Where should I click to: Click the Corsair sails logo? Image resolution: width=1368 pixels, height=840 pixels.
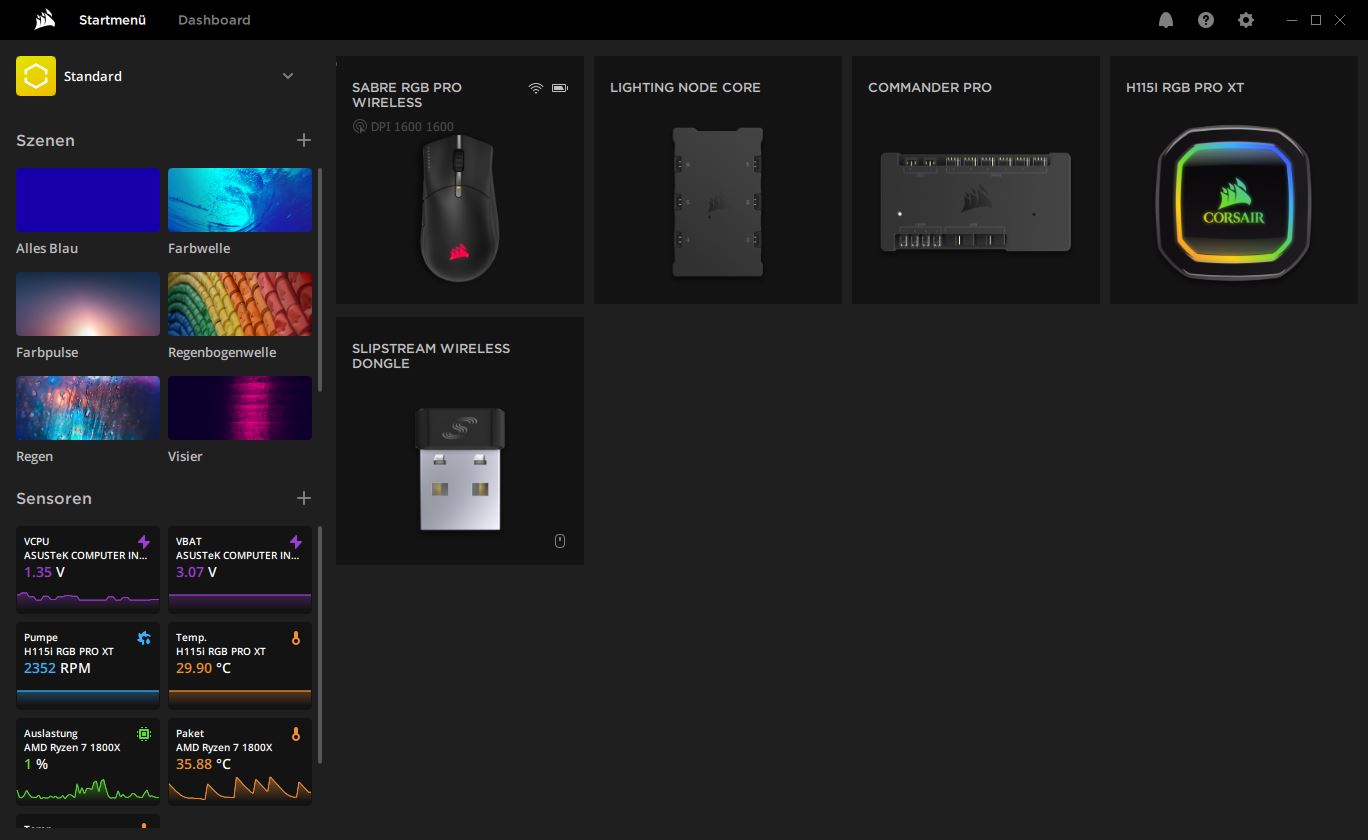44,20
